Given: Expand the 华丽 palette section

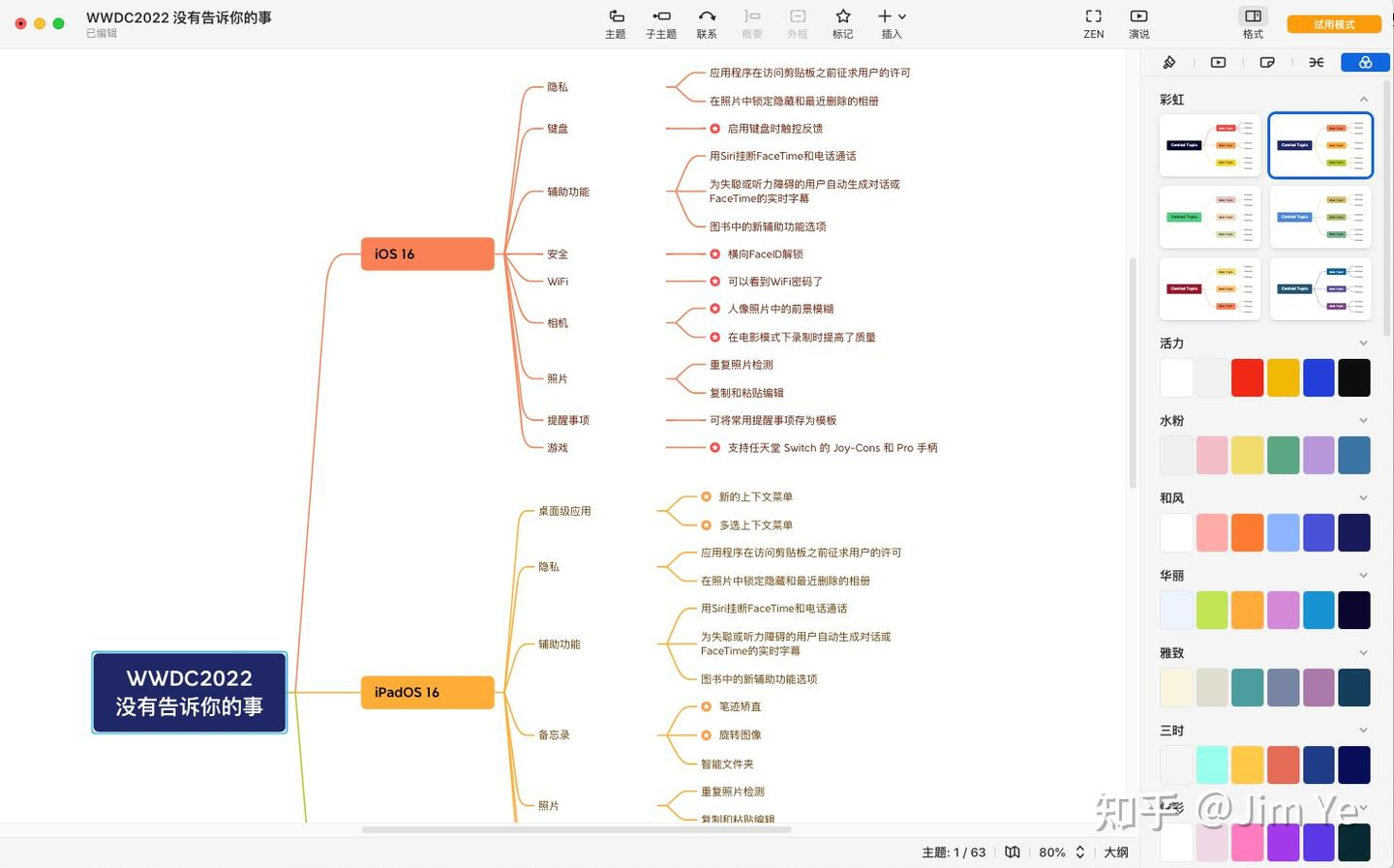Looking at the screenshot, I should pyautogui.click(x=1363, y=576).
